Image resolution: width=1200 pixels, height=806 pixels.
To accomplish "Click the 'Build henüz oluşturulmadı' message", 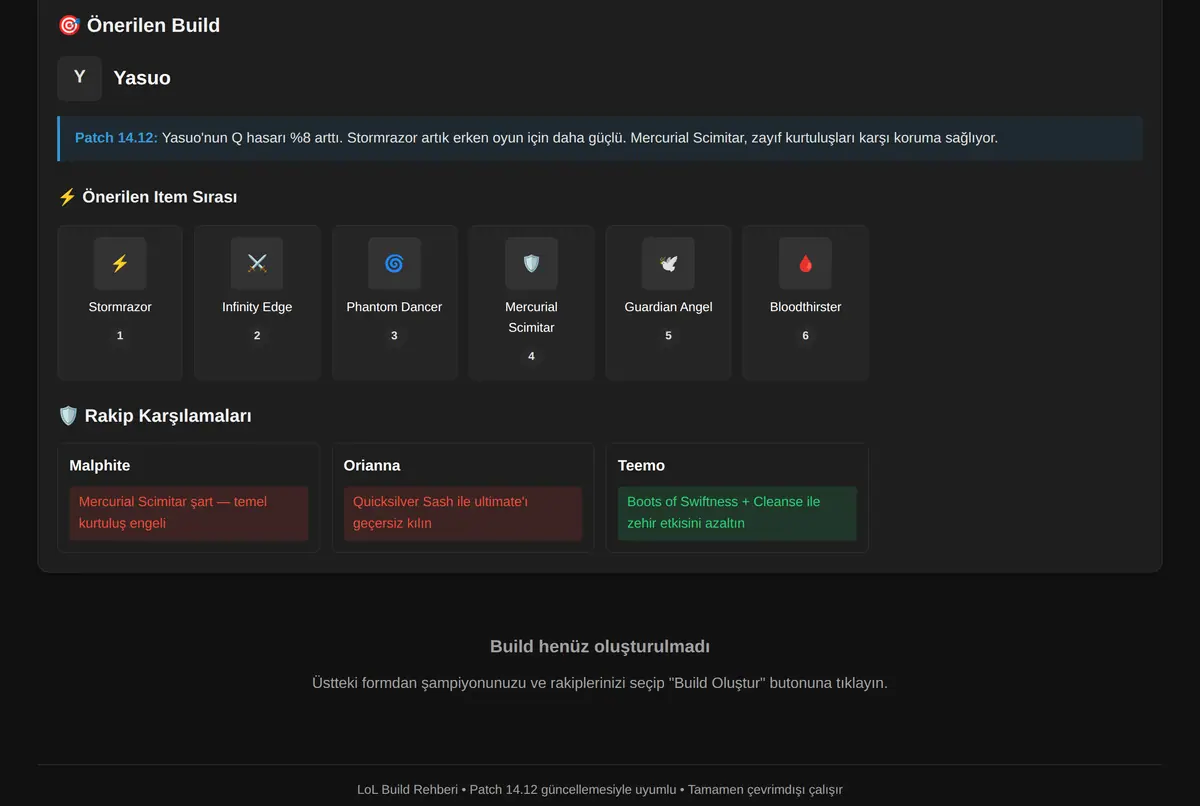I will click(600, 647).
